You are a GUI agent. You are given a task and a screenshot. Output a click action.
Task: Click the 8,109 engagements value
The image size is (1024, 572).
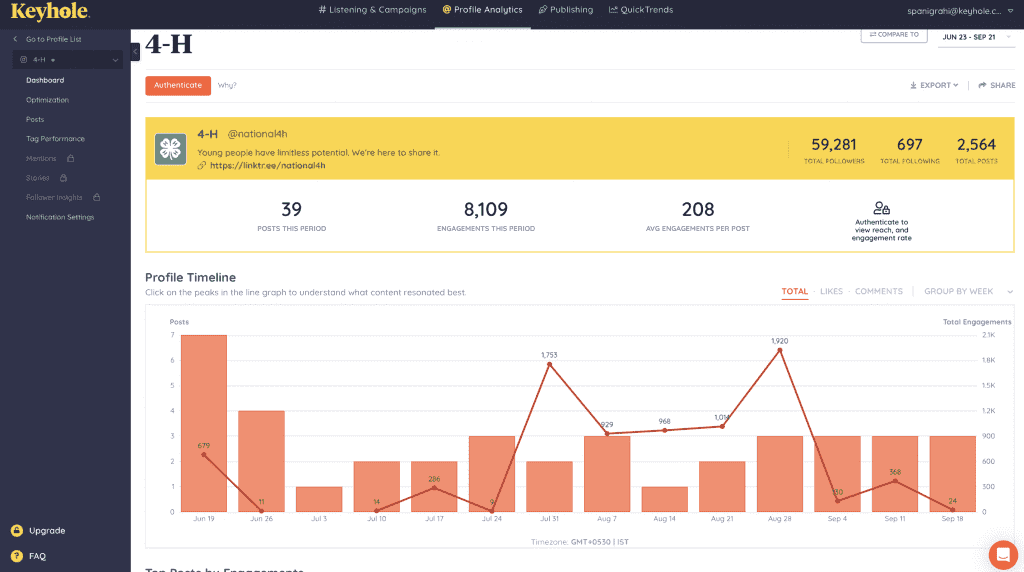tap(486, 210)
